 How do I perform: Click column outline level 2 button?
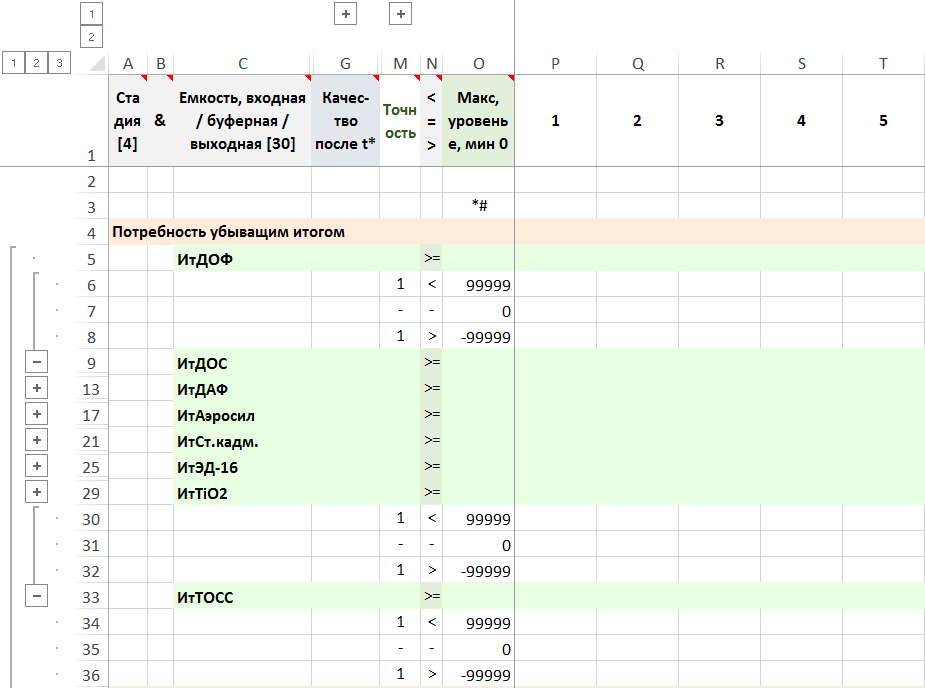click(x=92, y=37)
